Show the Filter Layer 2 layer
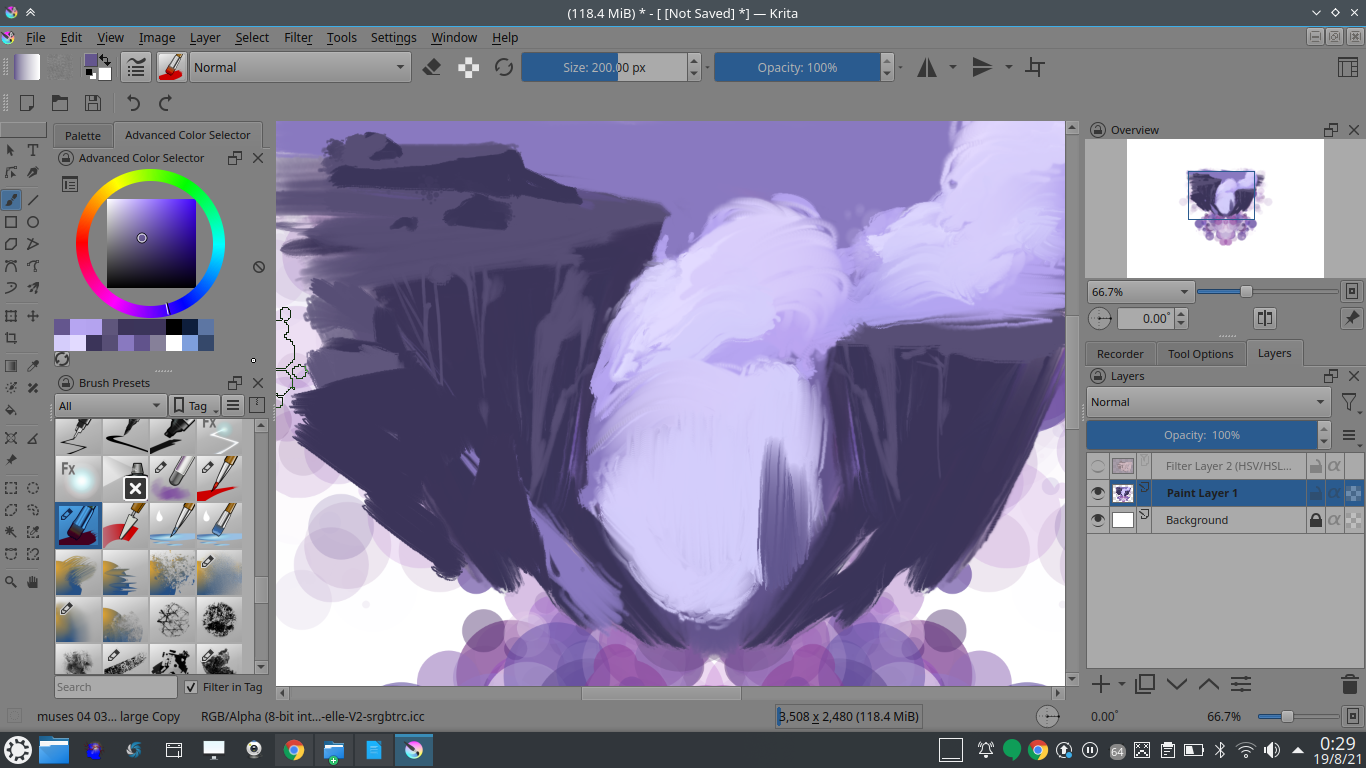 [1098, 465]
